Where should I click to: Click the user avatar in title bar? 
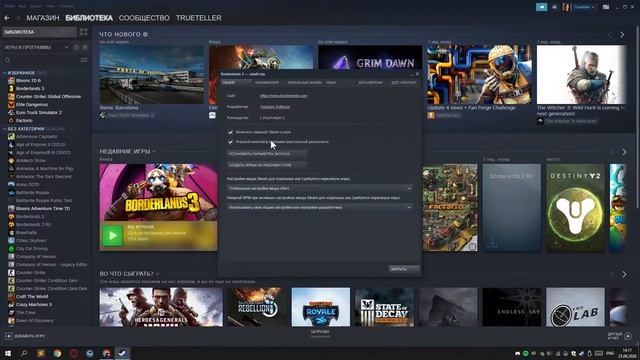pos(566,7)
